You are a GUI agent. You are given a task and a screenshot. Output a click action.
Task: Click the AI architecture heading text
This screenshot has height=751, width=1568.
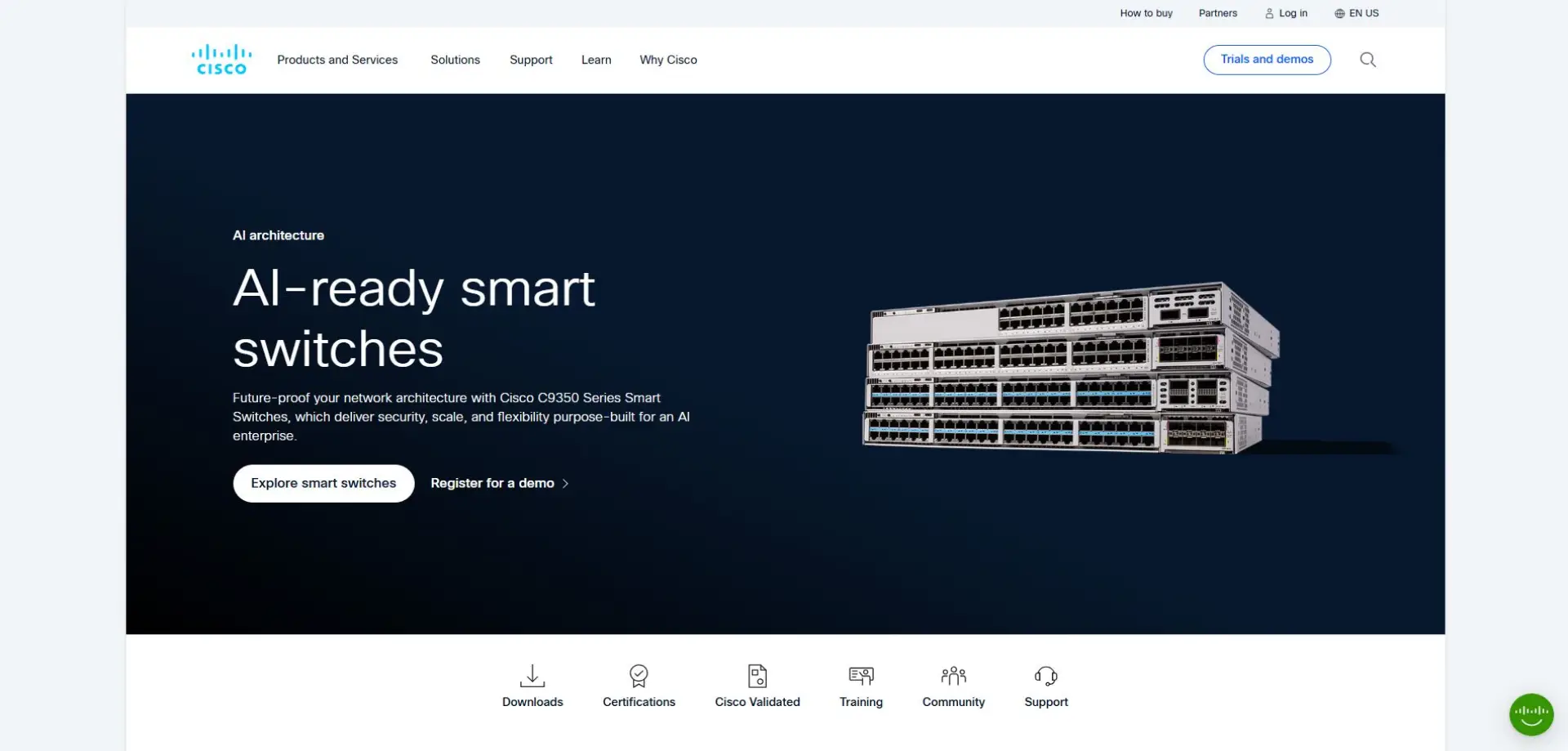pos(278,235)
